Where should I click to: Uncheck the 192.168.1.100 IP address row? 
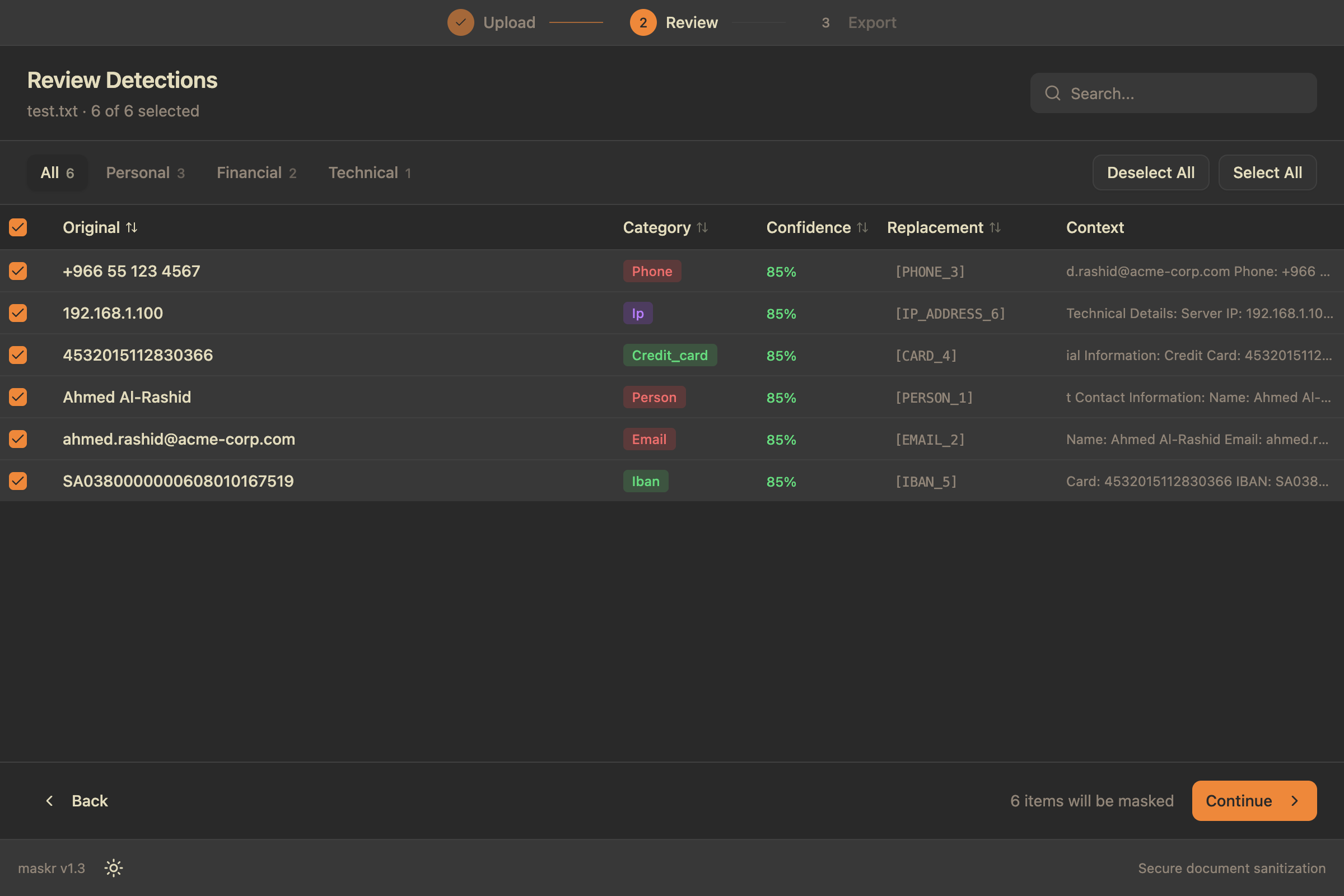[18, 313]
